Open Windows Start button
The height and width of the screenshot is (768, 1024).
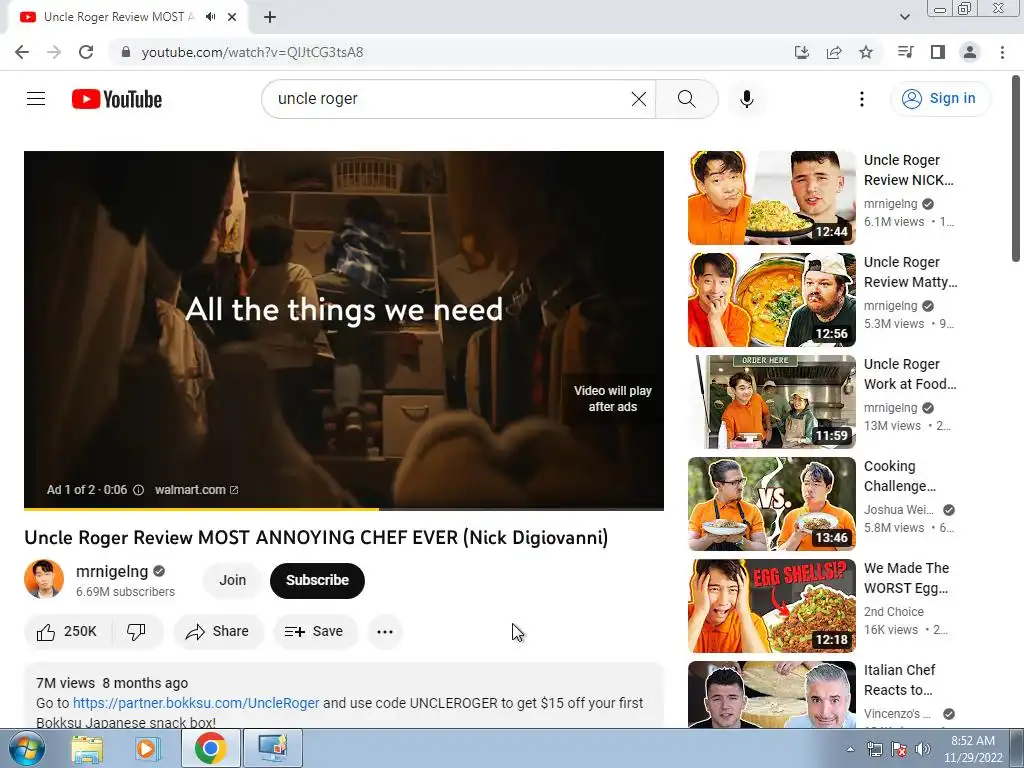click(27, 748)
